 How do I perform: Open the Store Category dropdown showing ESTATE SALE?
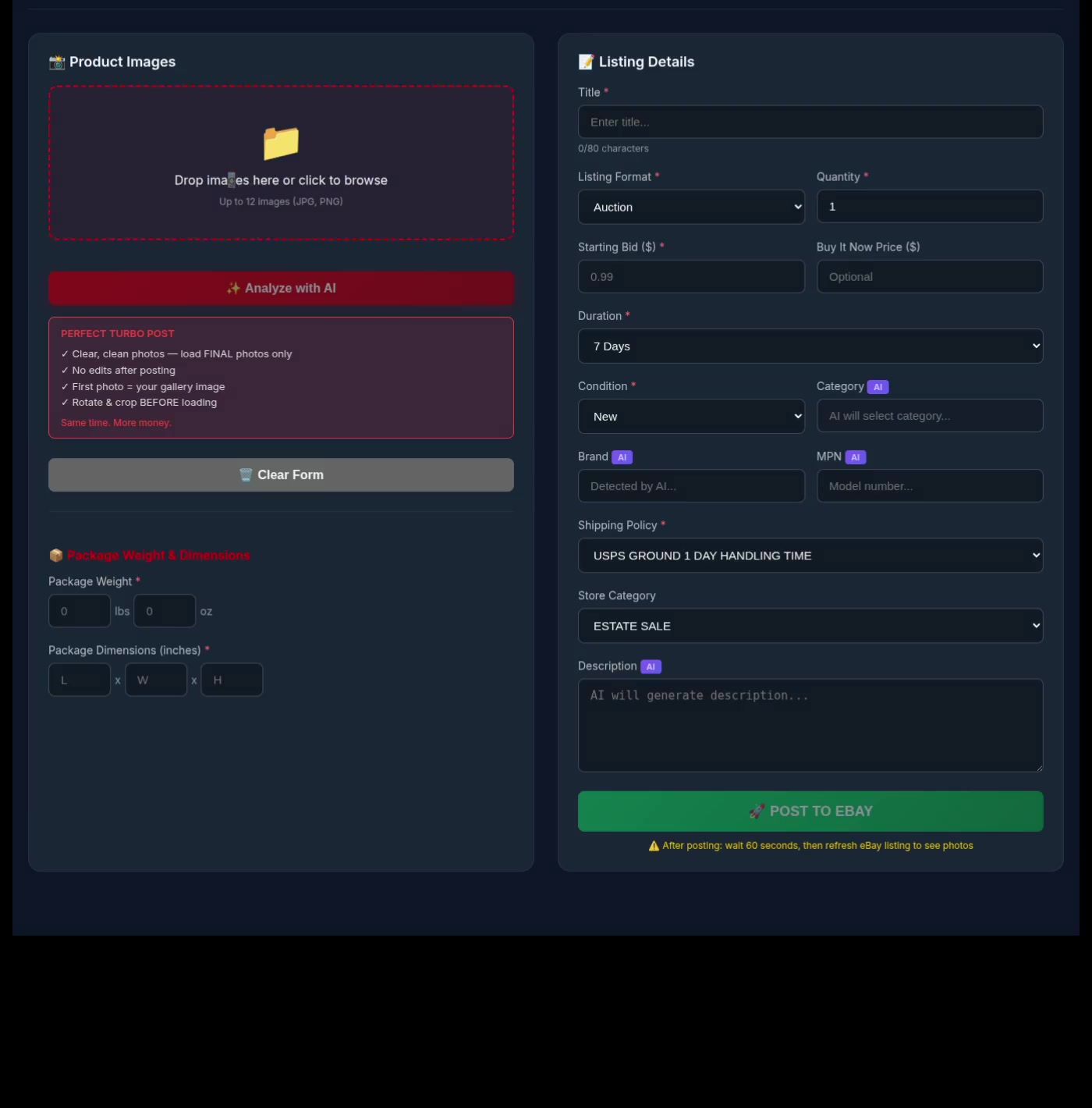tap(810, 626)
